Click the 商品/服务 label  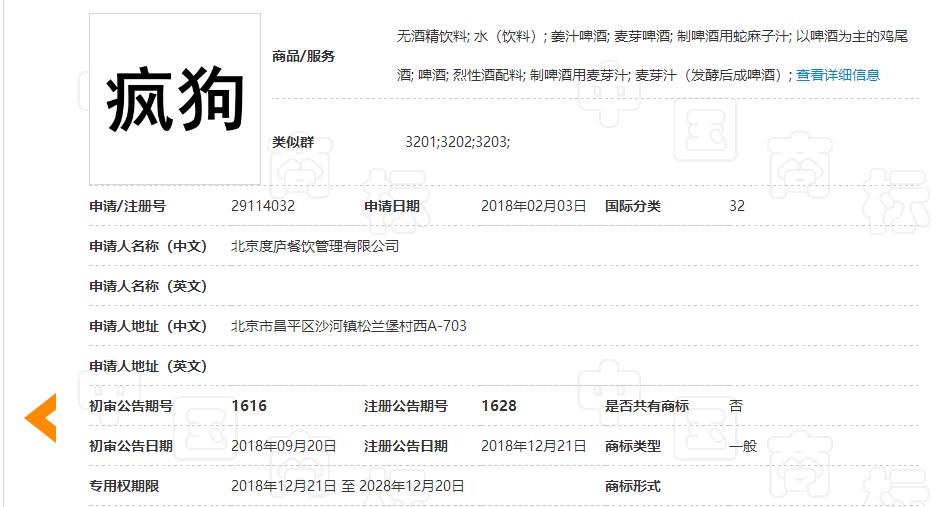[x=303, y=56]
